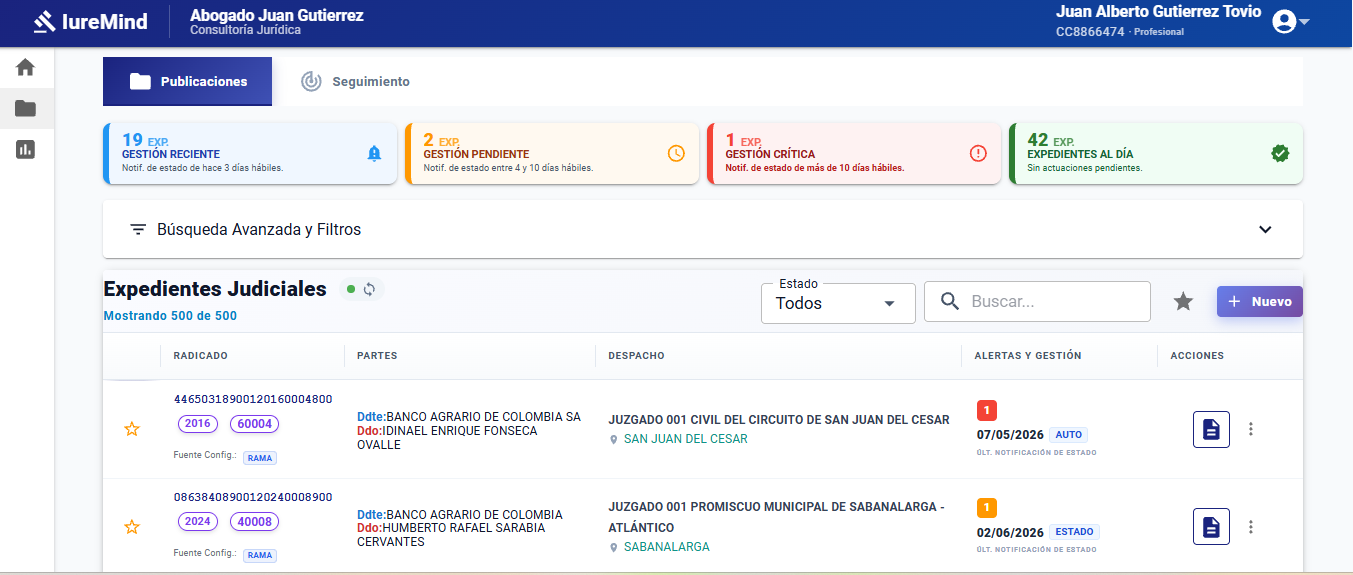Click the Nuevo button
This screenshot has width=1353, height=575.
pos(1260,301)
